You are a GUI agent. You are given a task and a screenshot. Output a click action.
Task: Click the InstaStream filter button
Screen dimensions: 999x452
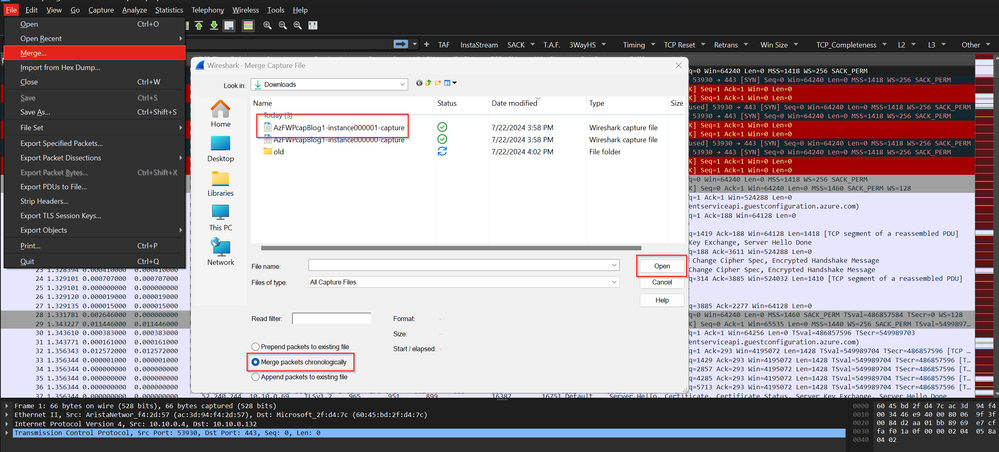(x=479, y=45)
